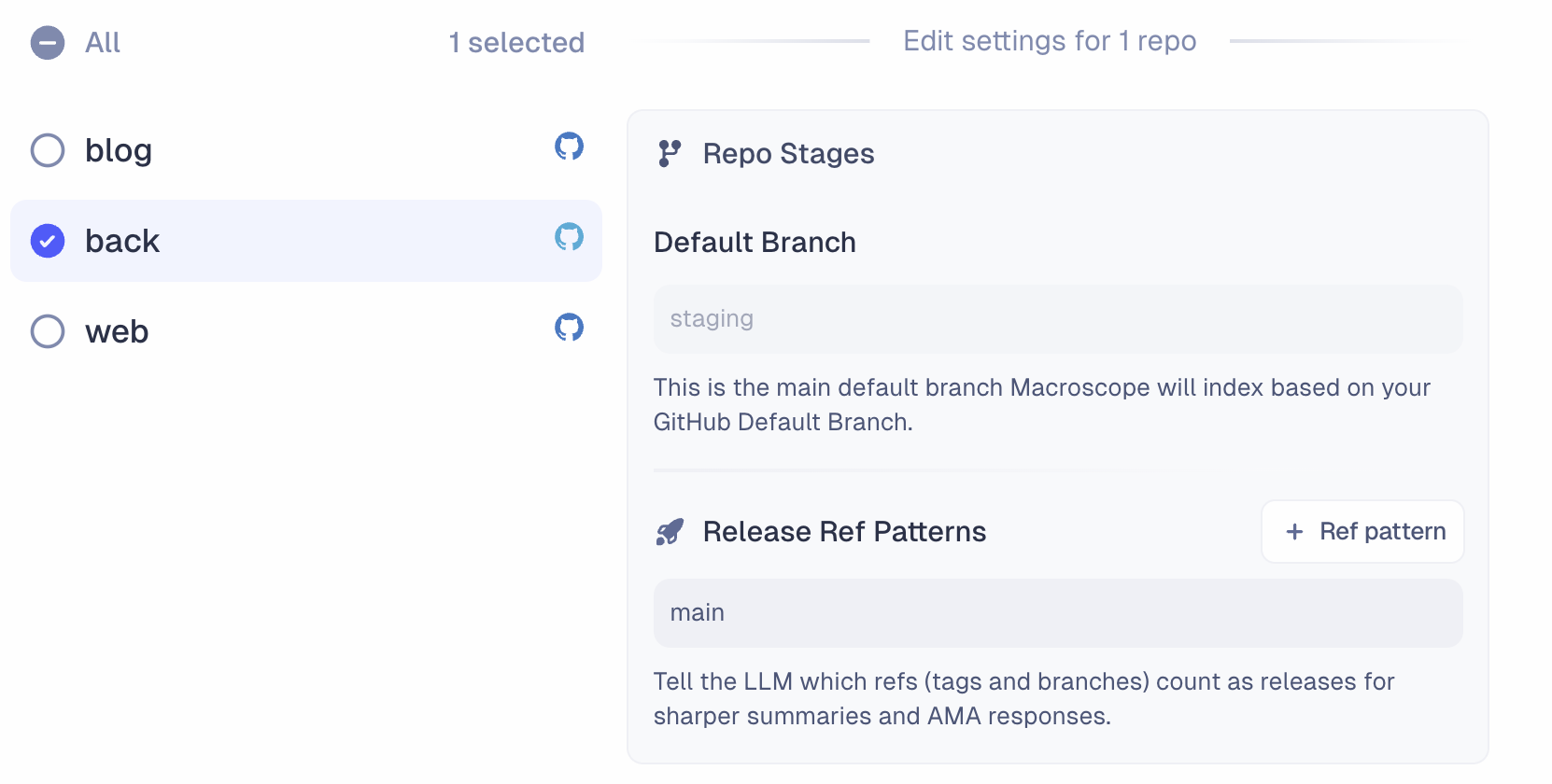Click the branch icon beside Repo Stages

(670, 153)
